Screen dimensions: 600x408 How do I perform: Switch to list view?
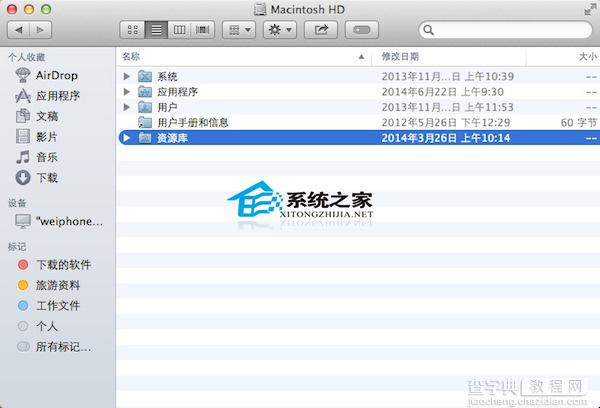point(156,30)
